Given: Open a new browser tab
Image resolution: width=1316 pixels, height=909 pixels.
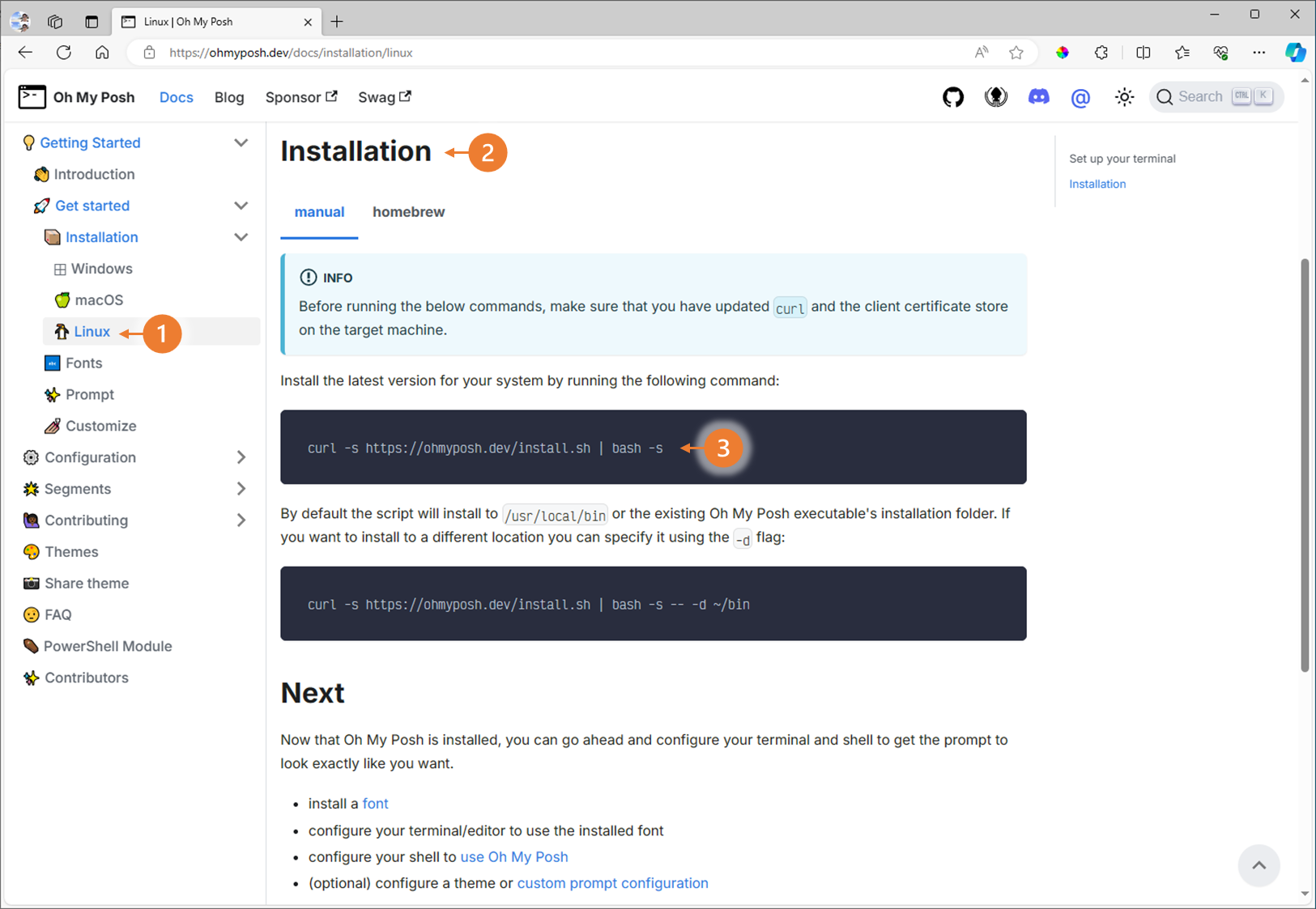Looking at the screenshot, I should (337, 22).
